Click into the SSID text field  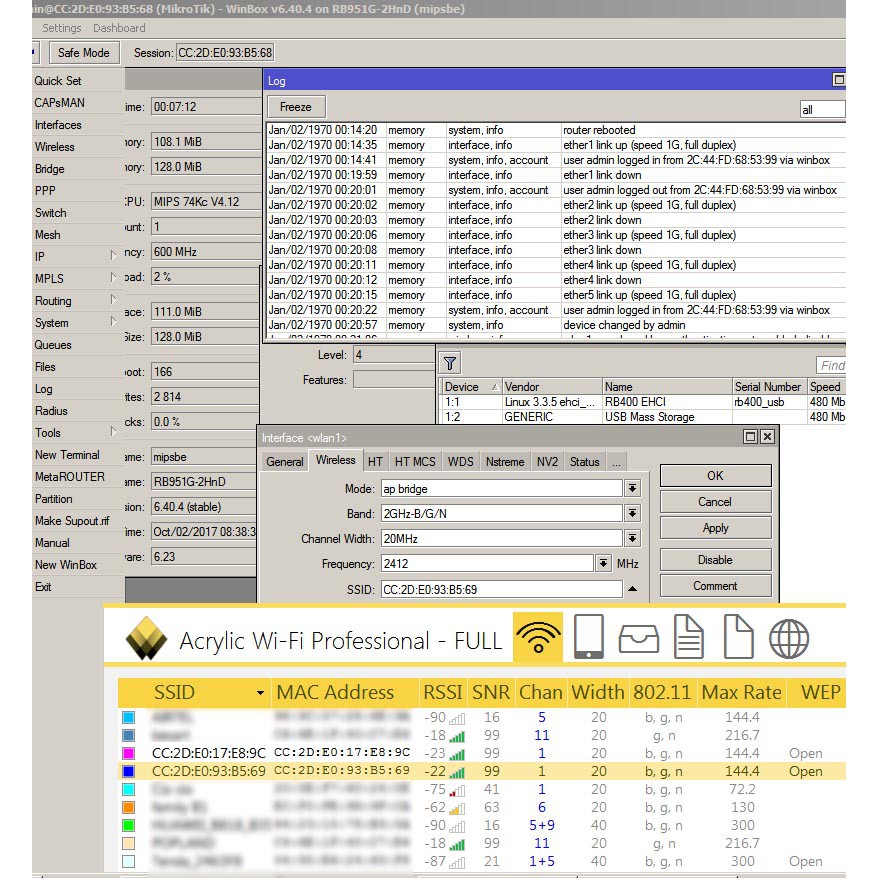[500, 590]
